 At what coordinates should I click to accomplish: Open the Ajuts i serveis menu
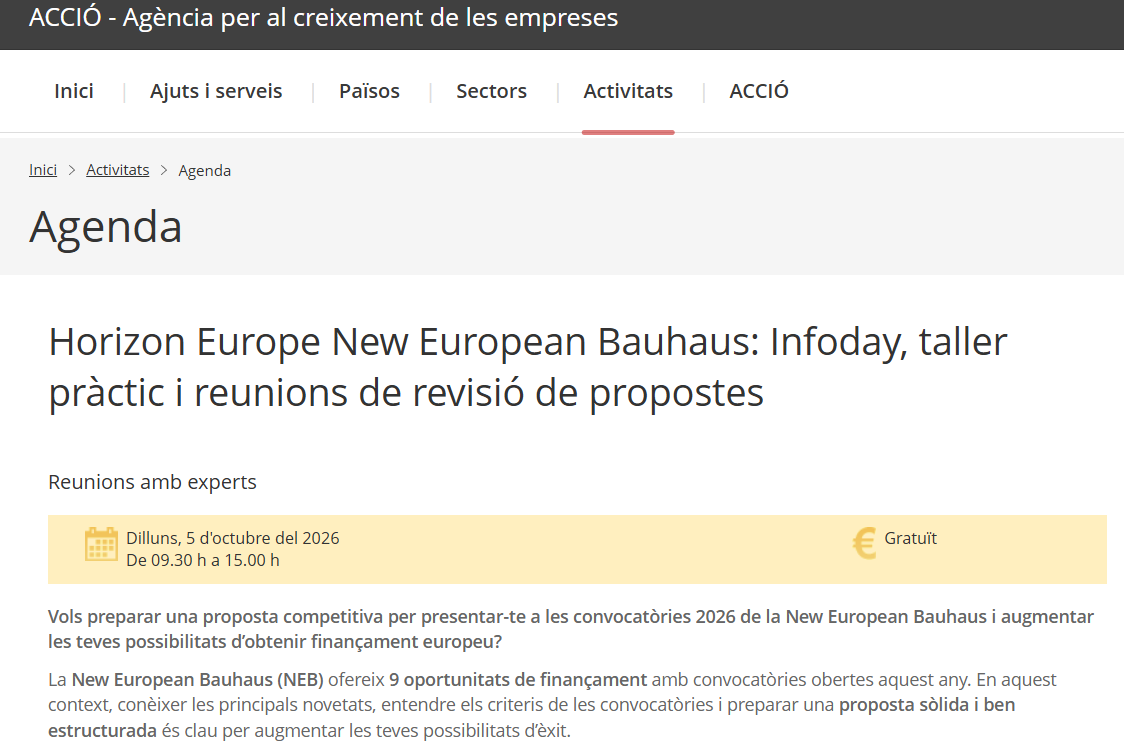point(216,91)
